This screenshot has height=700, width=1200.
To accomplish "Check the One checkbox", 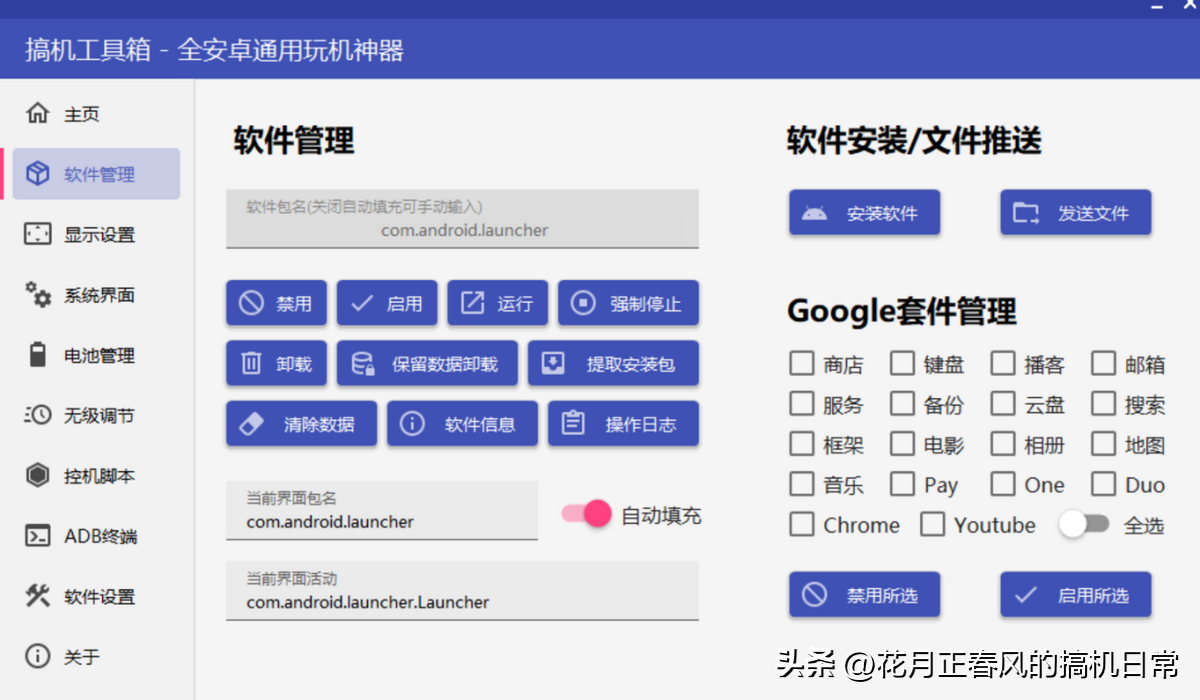I will coord(1003,484).
